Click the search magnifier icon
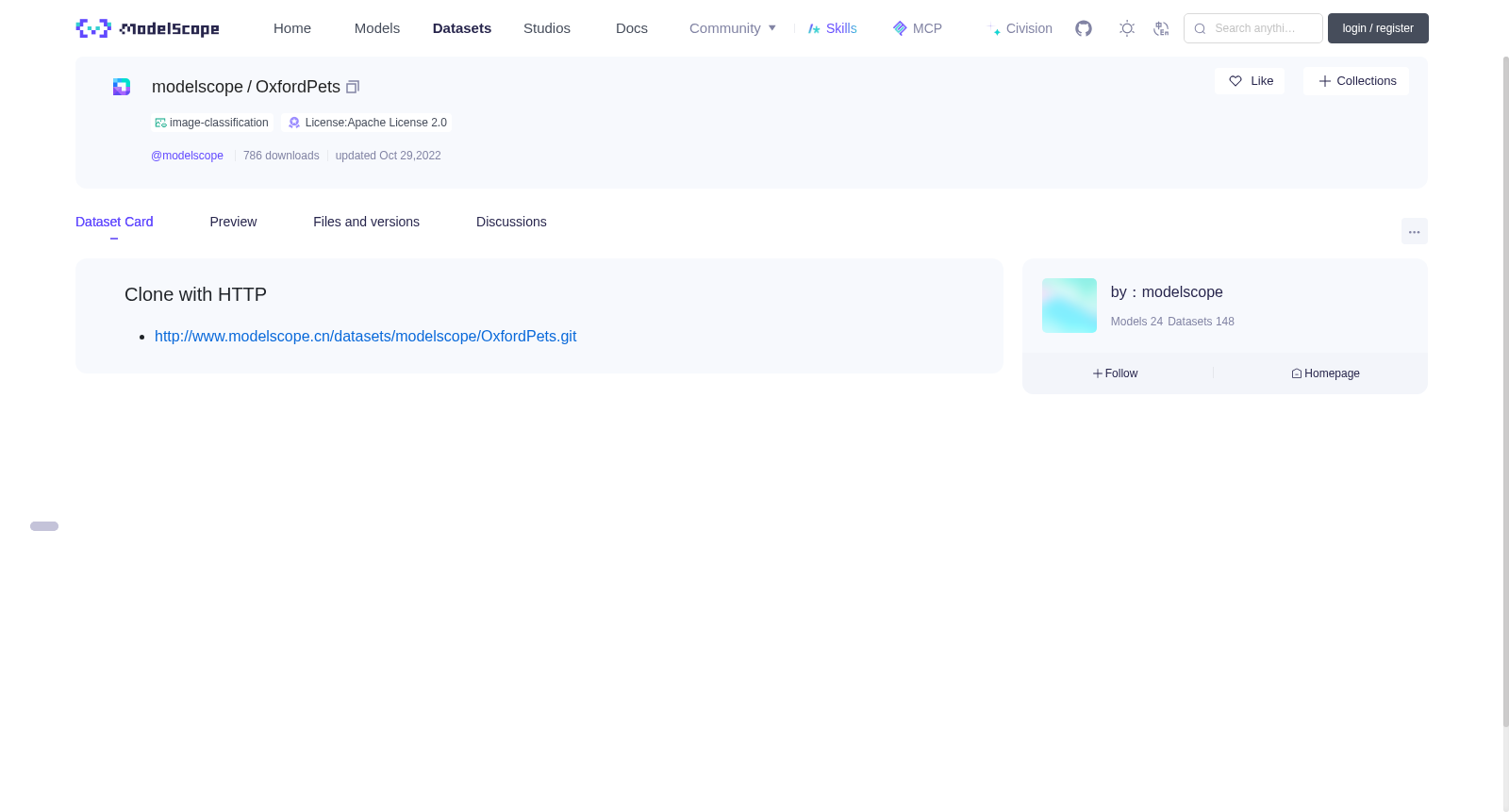1509x812 pixels. [1200, 28]
